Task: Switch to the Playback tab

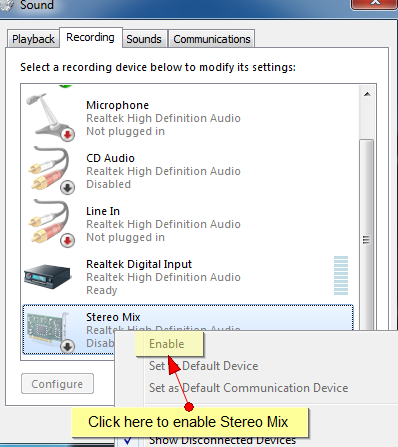Action: coord(33,39)
